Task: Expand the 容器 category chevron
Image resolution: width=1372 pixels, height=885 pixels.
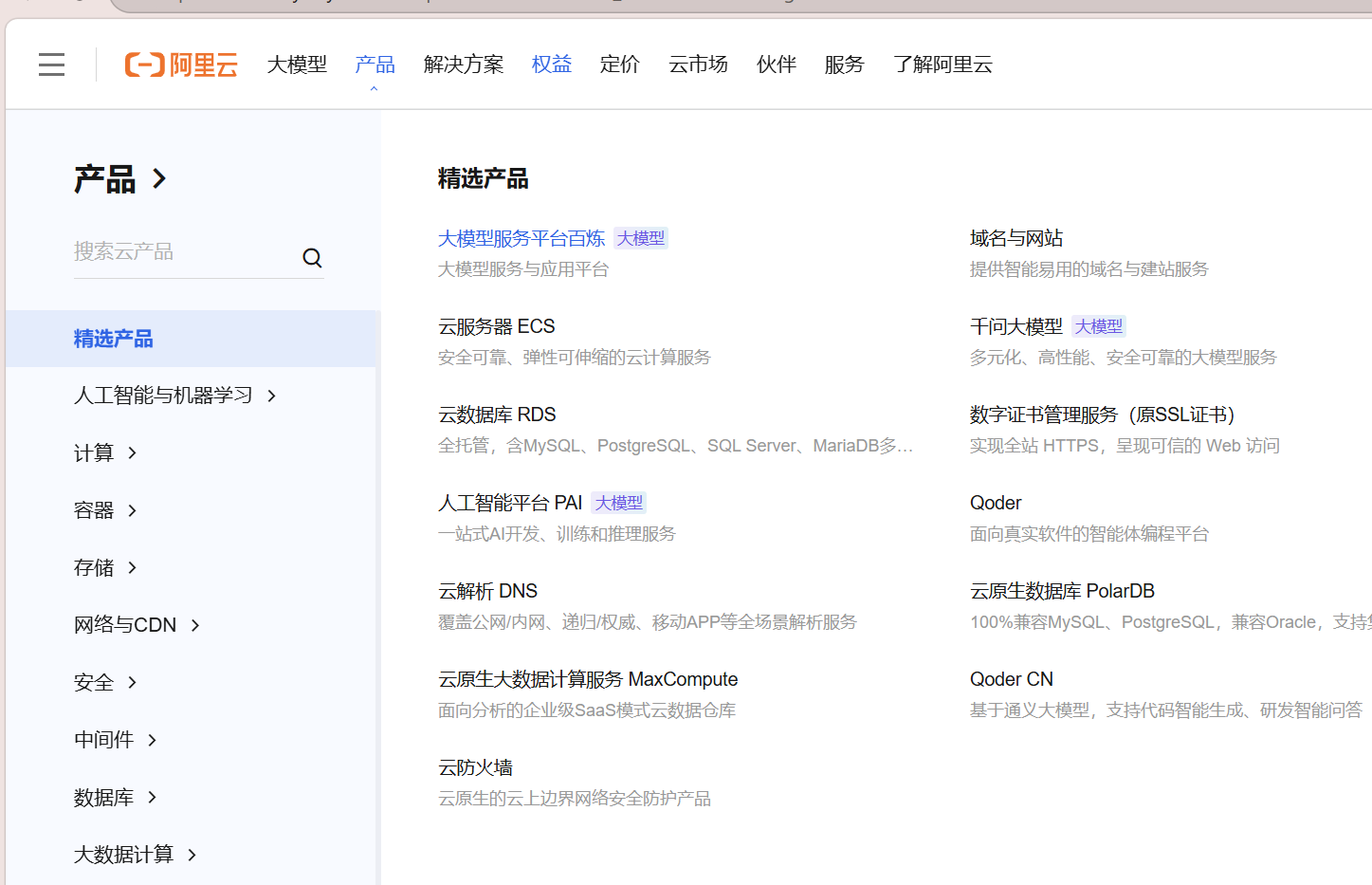Action: click(x=133, y=510)
